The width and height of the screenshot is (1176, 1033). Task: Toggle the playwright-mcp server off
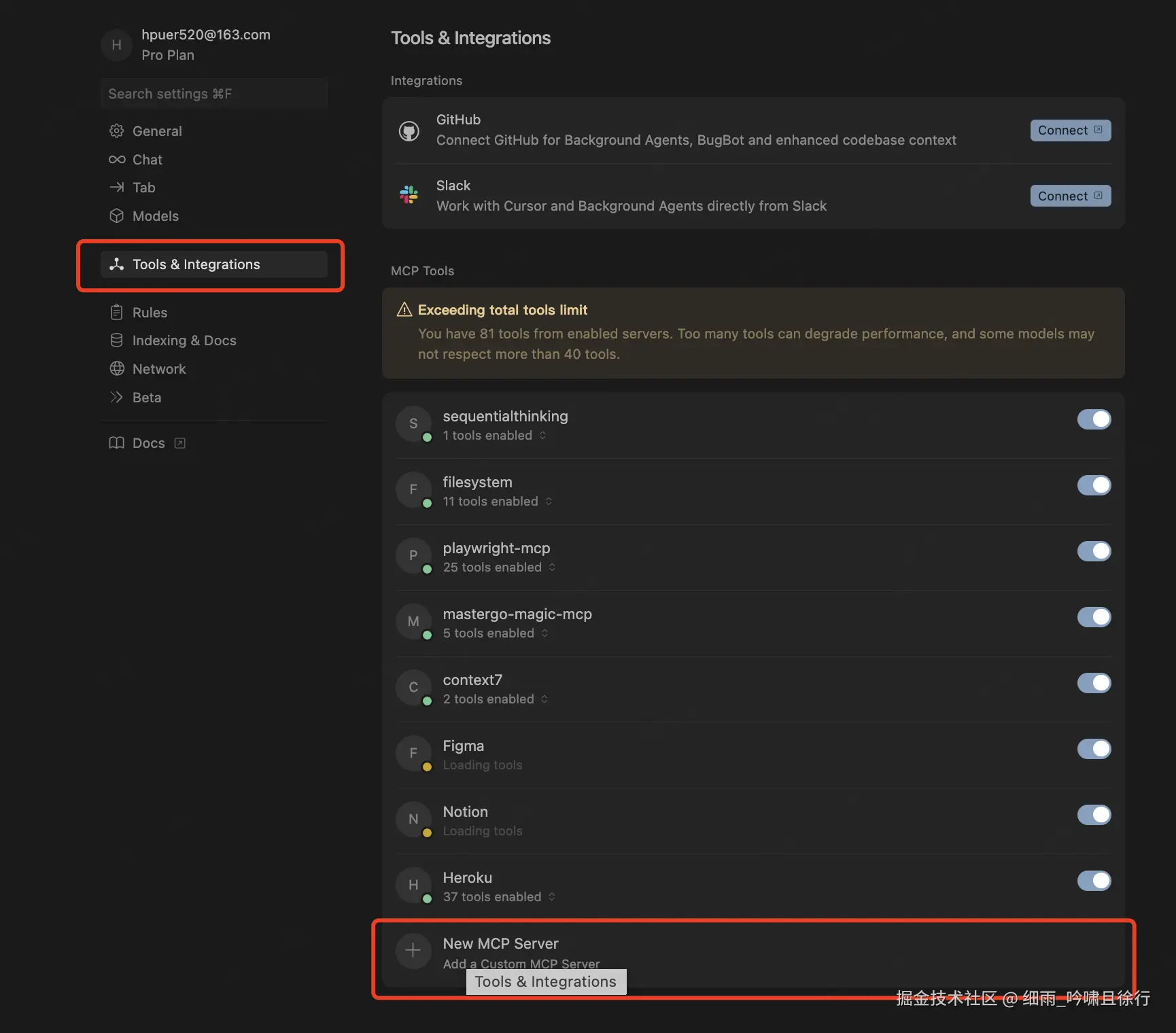point(1094,551)
